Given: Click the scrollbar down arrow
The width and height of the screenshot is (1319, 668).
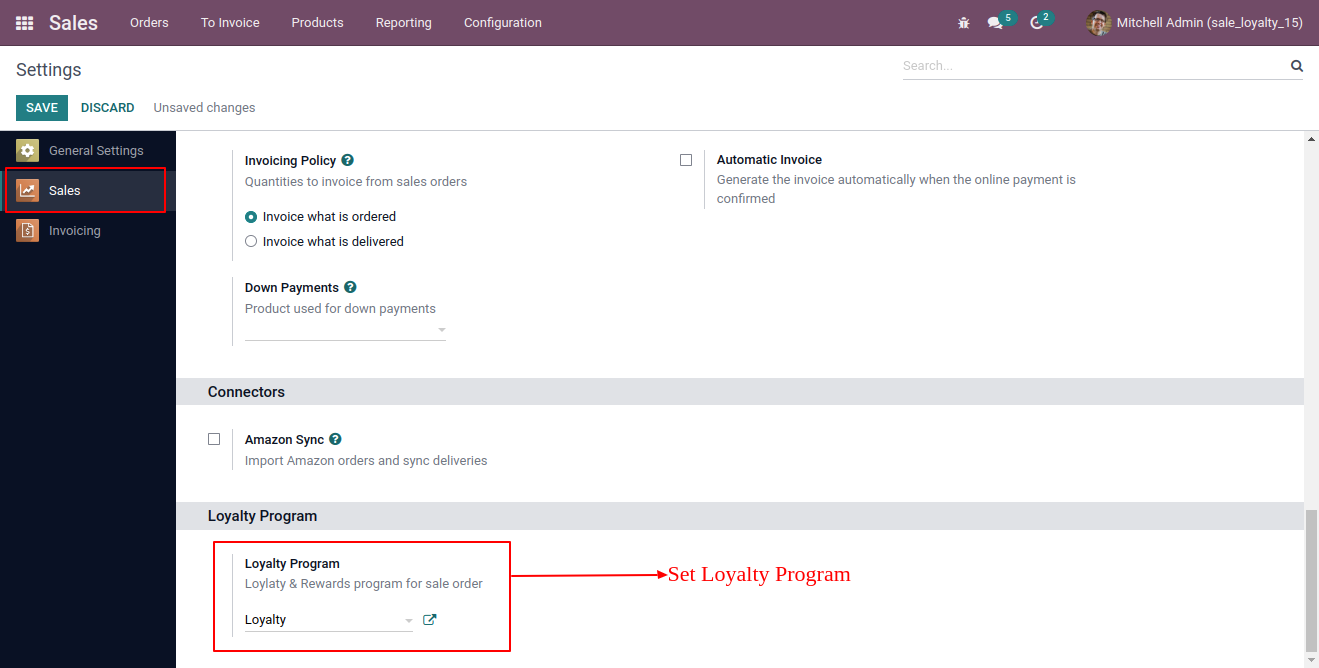Looking at the screenshot, I should coord(1312,660).
